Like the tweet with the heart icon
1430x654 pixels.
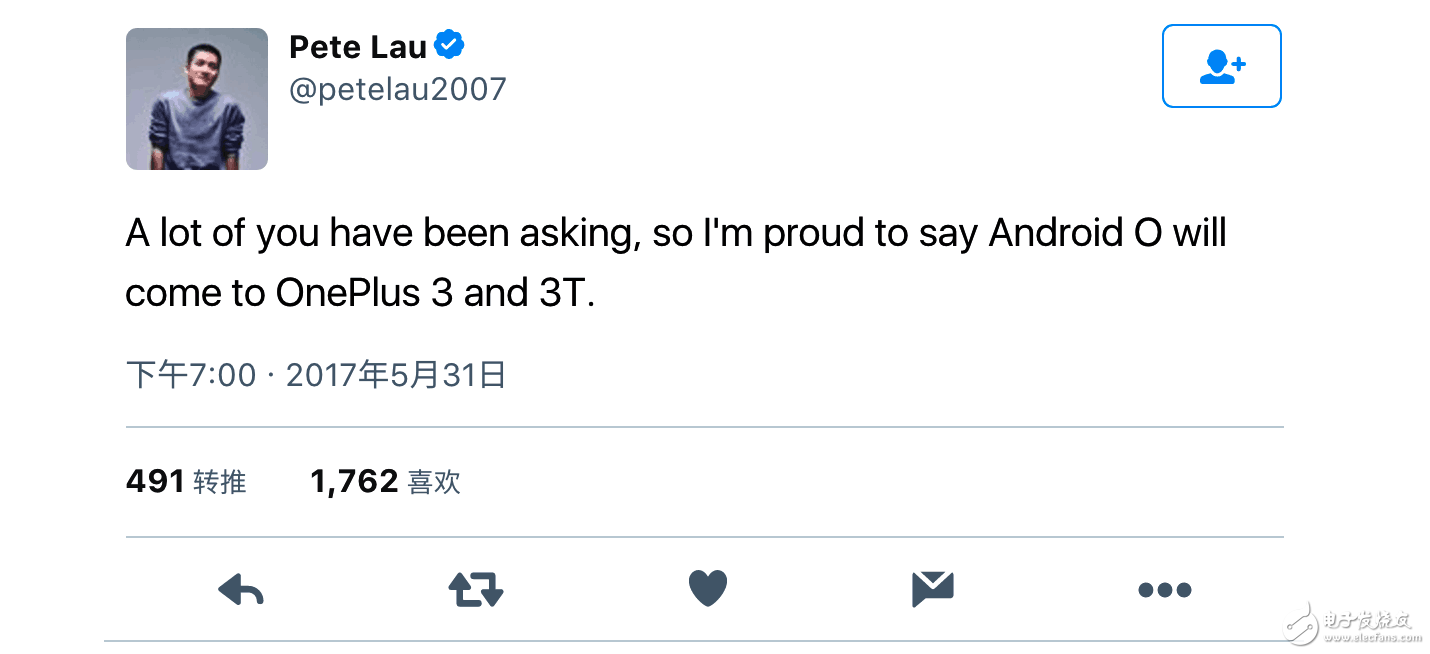[707, 588]
